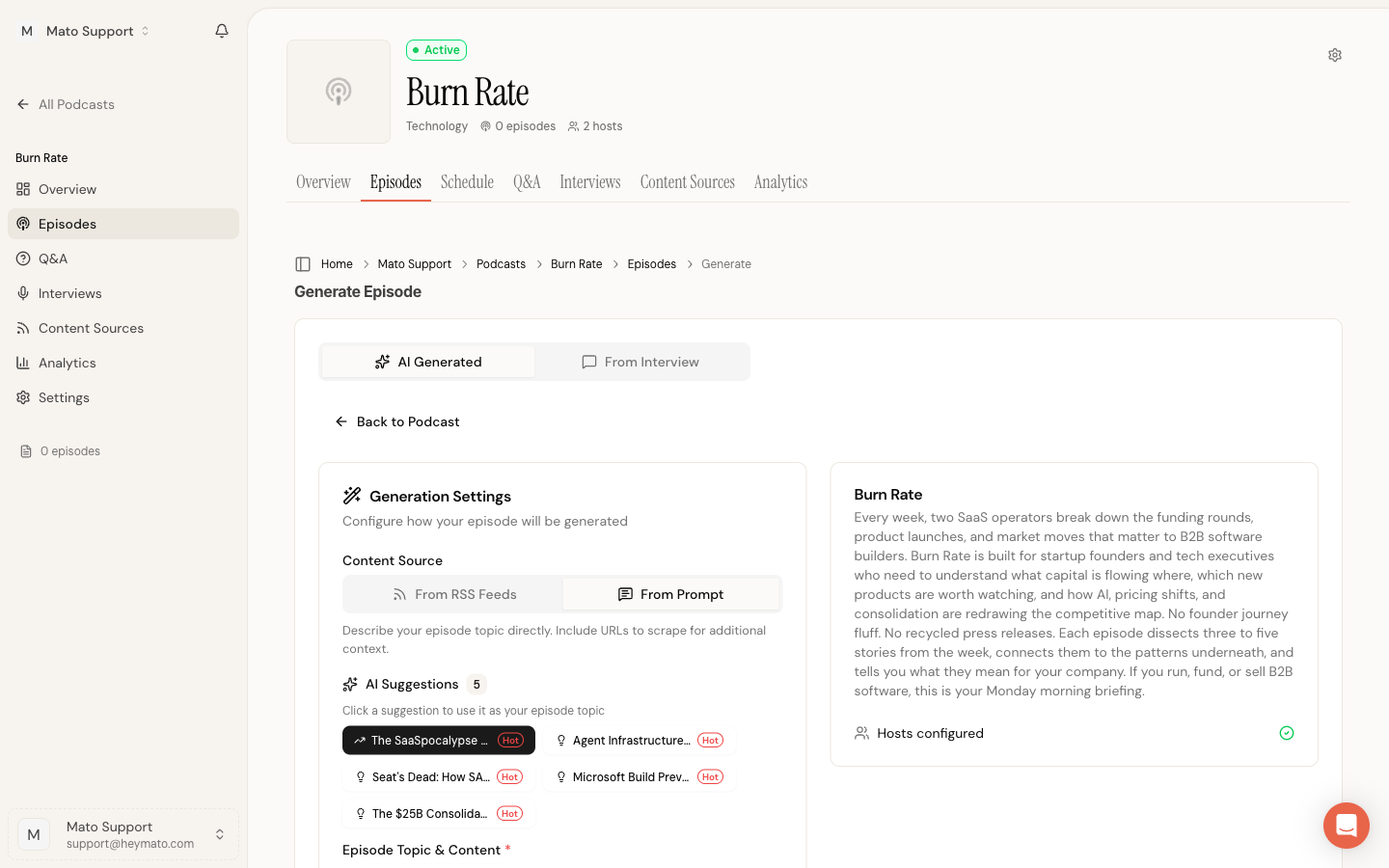Click the Podcasts breadcrumb
This screenshot has width=1389, height=868.
(x=501, y=264)
